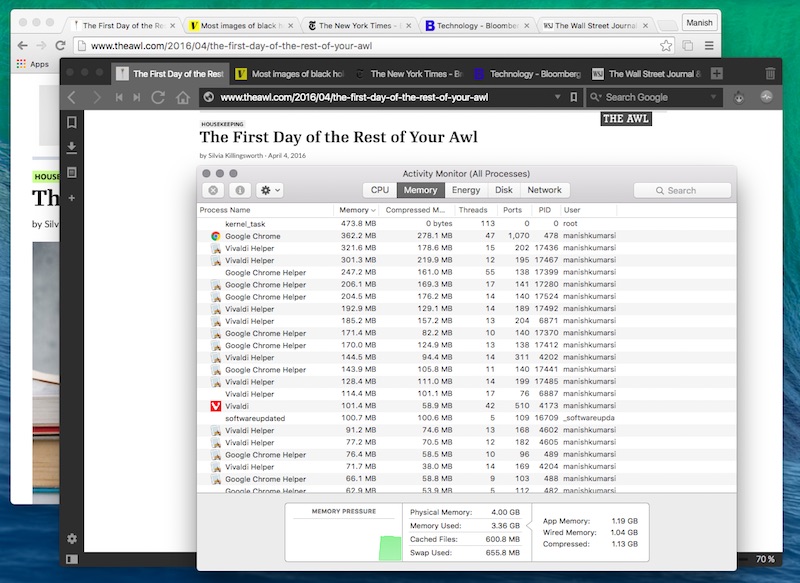
Task: Open search engine dropdown in Vivaldi search field
Action: tap(713, 97)
